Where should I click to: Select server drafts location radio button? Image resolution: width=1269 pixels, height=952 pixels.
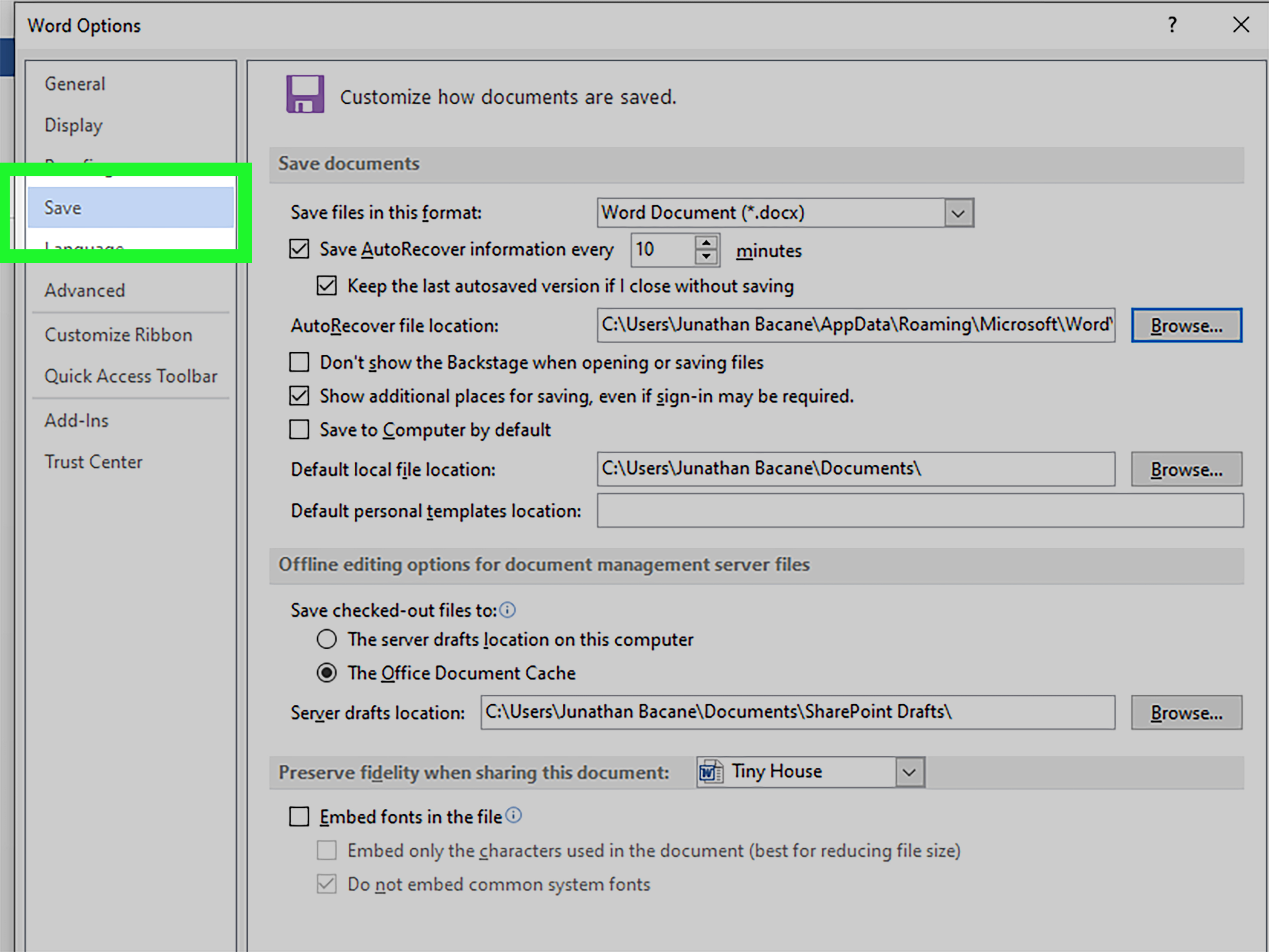coord(327,639)
